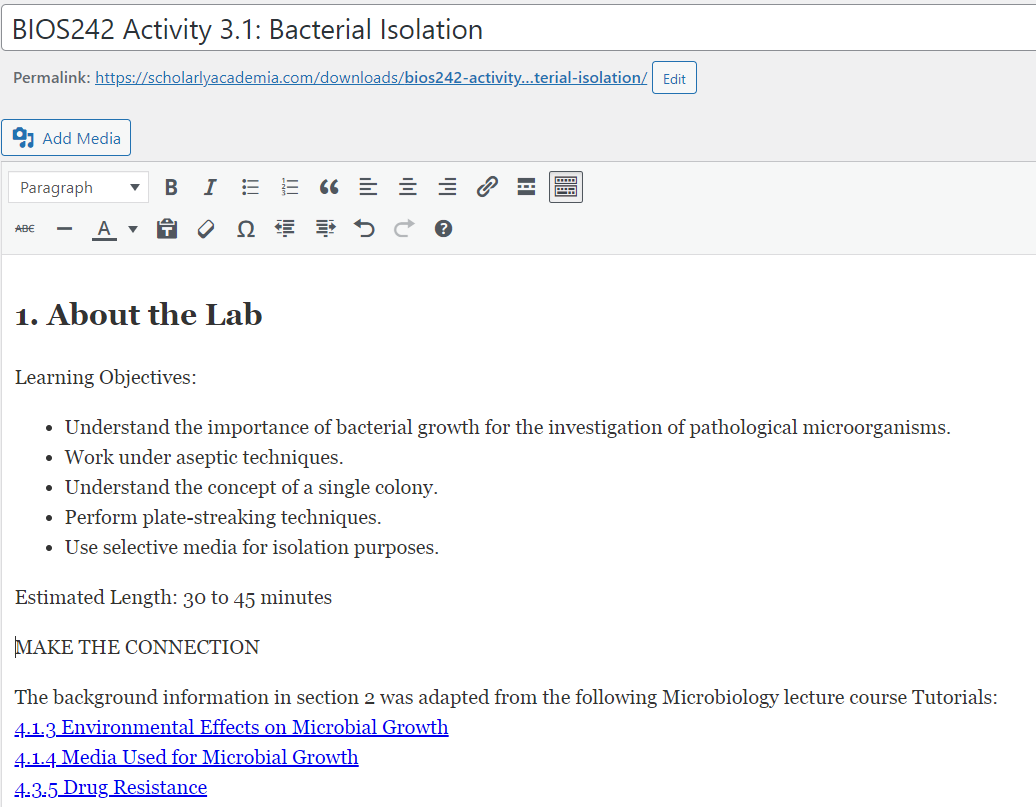Viewport: 1036px width, 807px height.
Task: Click the 'Perform plate-streaking techniques.' bullet
Action: 223,518
